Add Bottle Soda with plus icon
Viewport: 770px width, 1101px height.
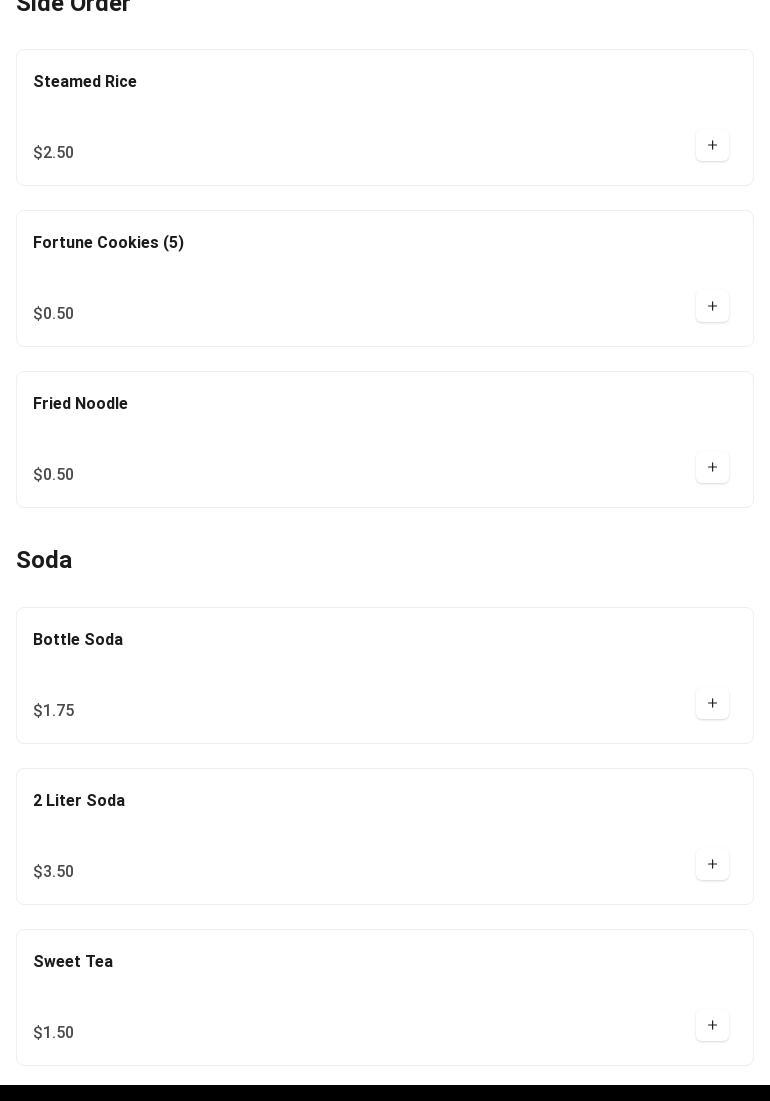tap(712, 704)
